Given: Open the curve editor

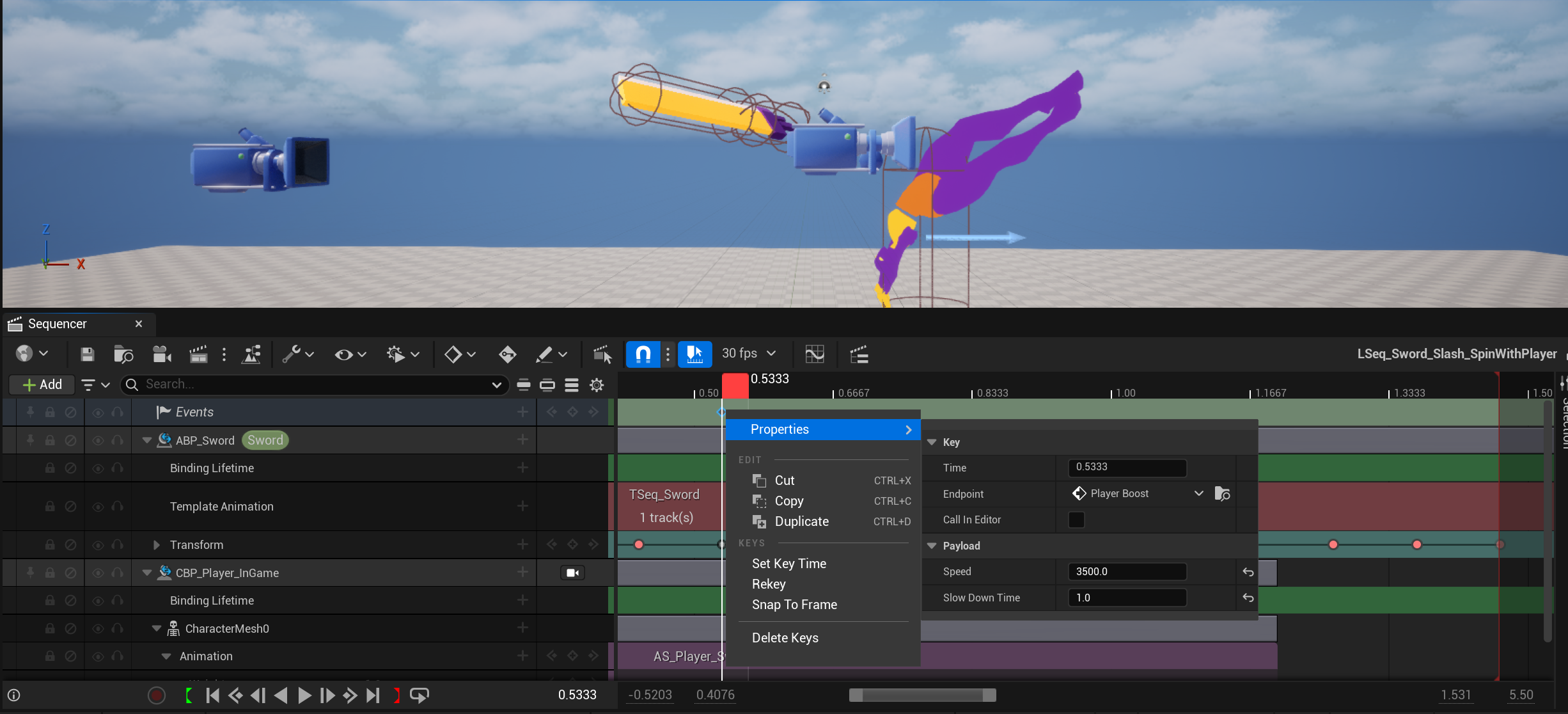Looking at the screenshot, I should point(814,354).
